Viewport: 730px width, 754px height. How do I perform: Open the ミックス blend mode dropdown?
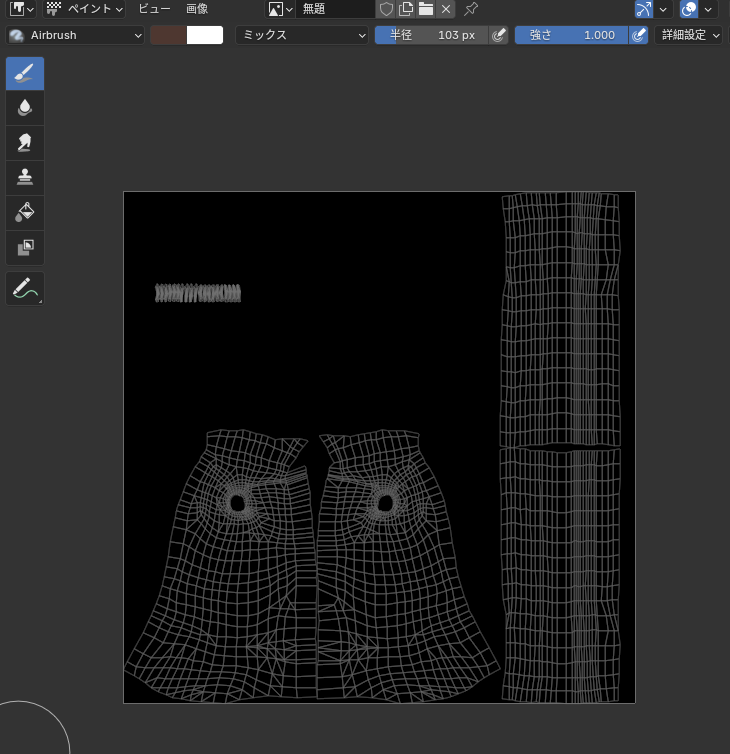point(303,35)
